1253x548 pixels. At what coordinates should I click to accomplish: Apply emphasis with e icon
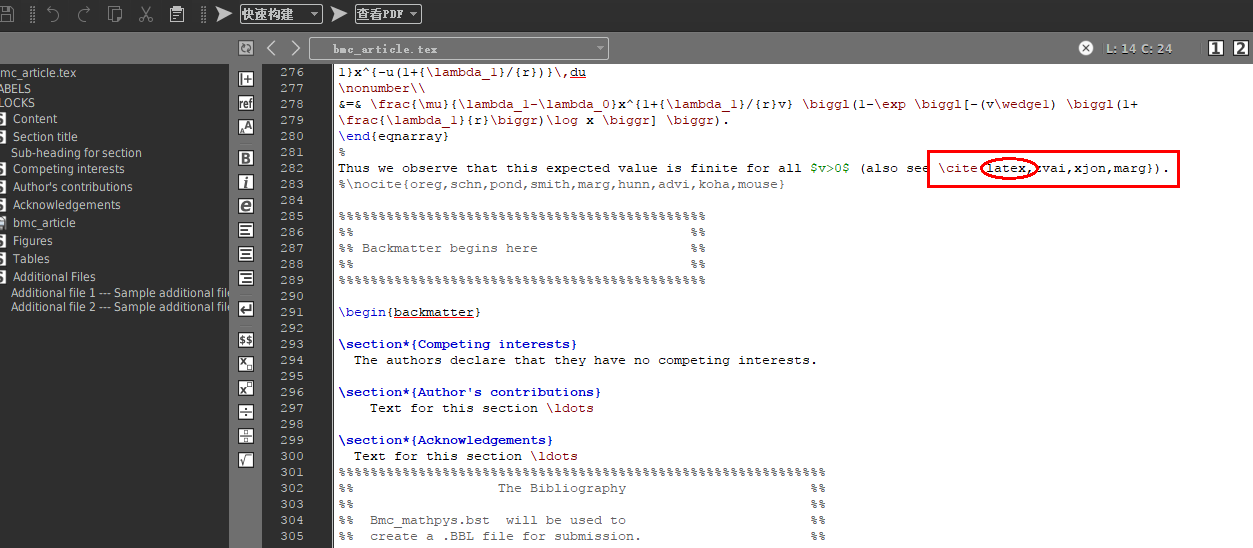(246, 206)
